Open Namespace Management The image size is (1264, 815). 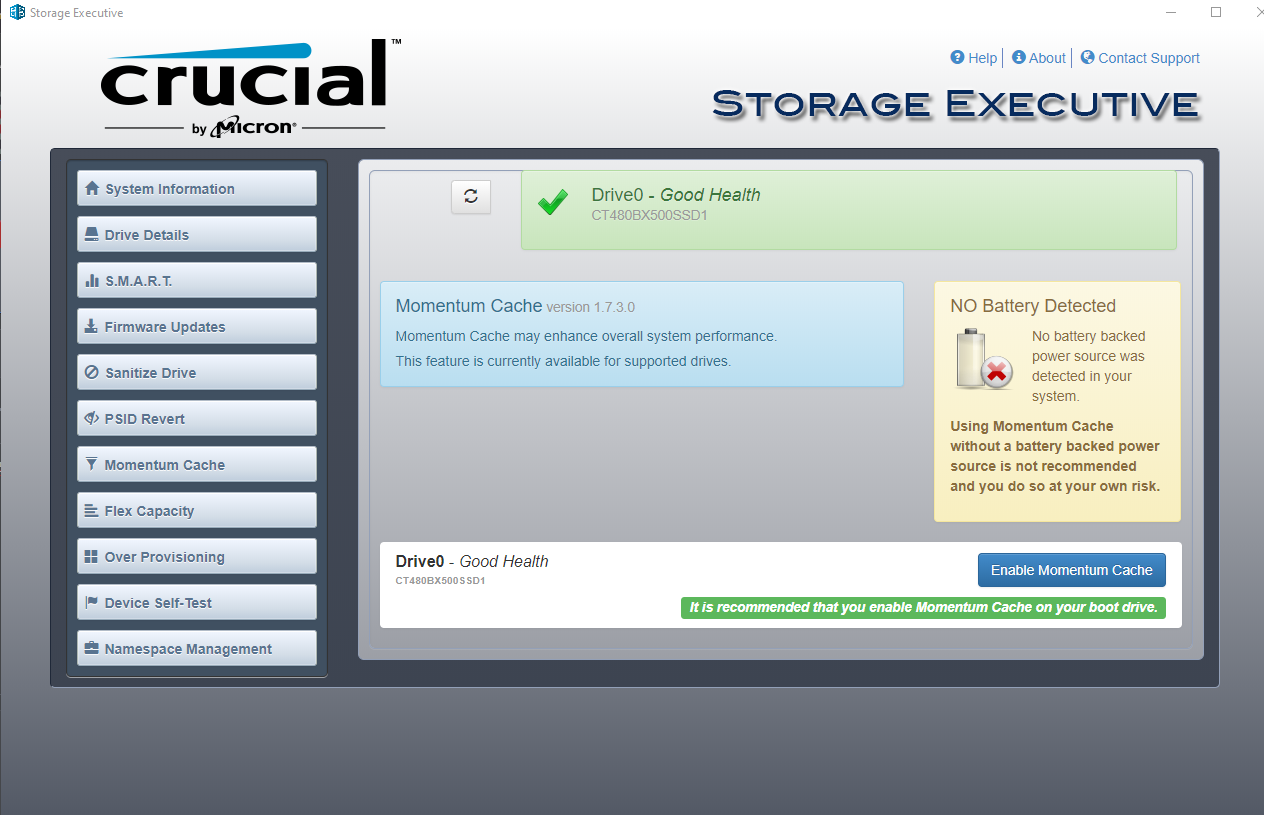coord(197,648)
